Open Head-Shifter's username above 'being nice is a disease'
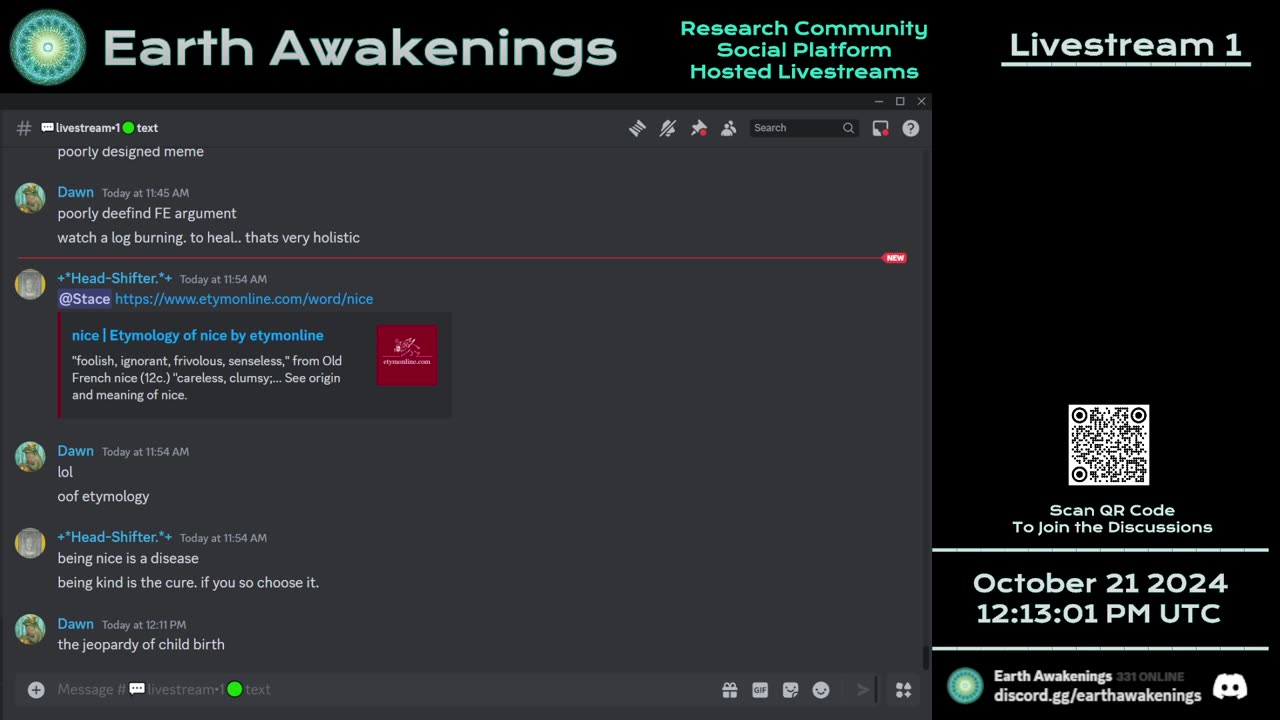The image size is (1280, 720). (115, 537)
